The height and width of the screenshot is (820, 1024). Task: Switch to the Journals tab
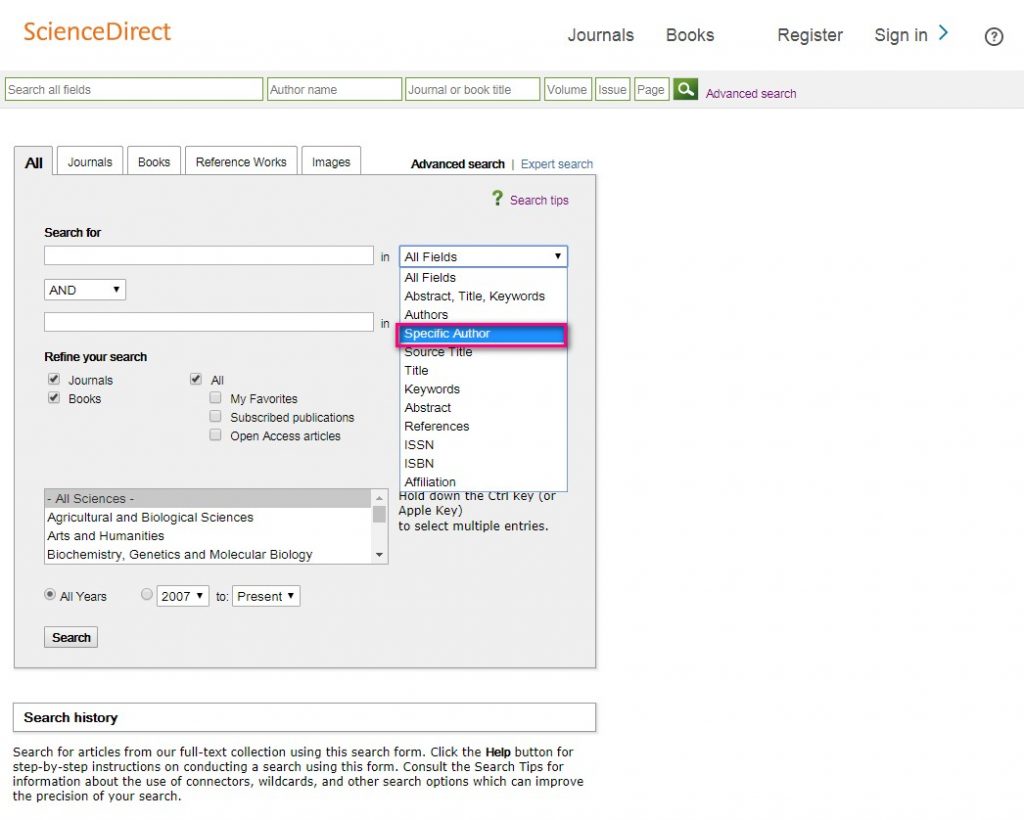[90, 161]
